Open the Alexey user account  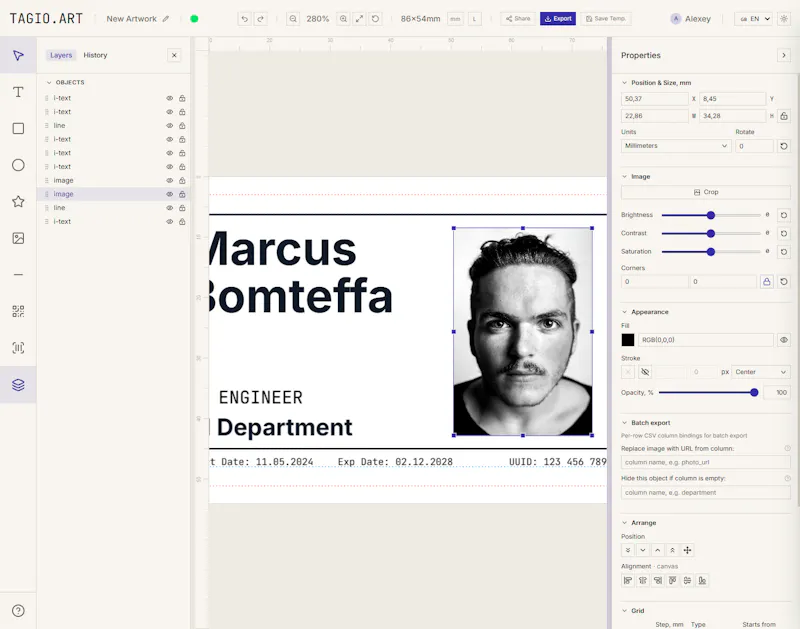pos(691,19)
